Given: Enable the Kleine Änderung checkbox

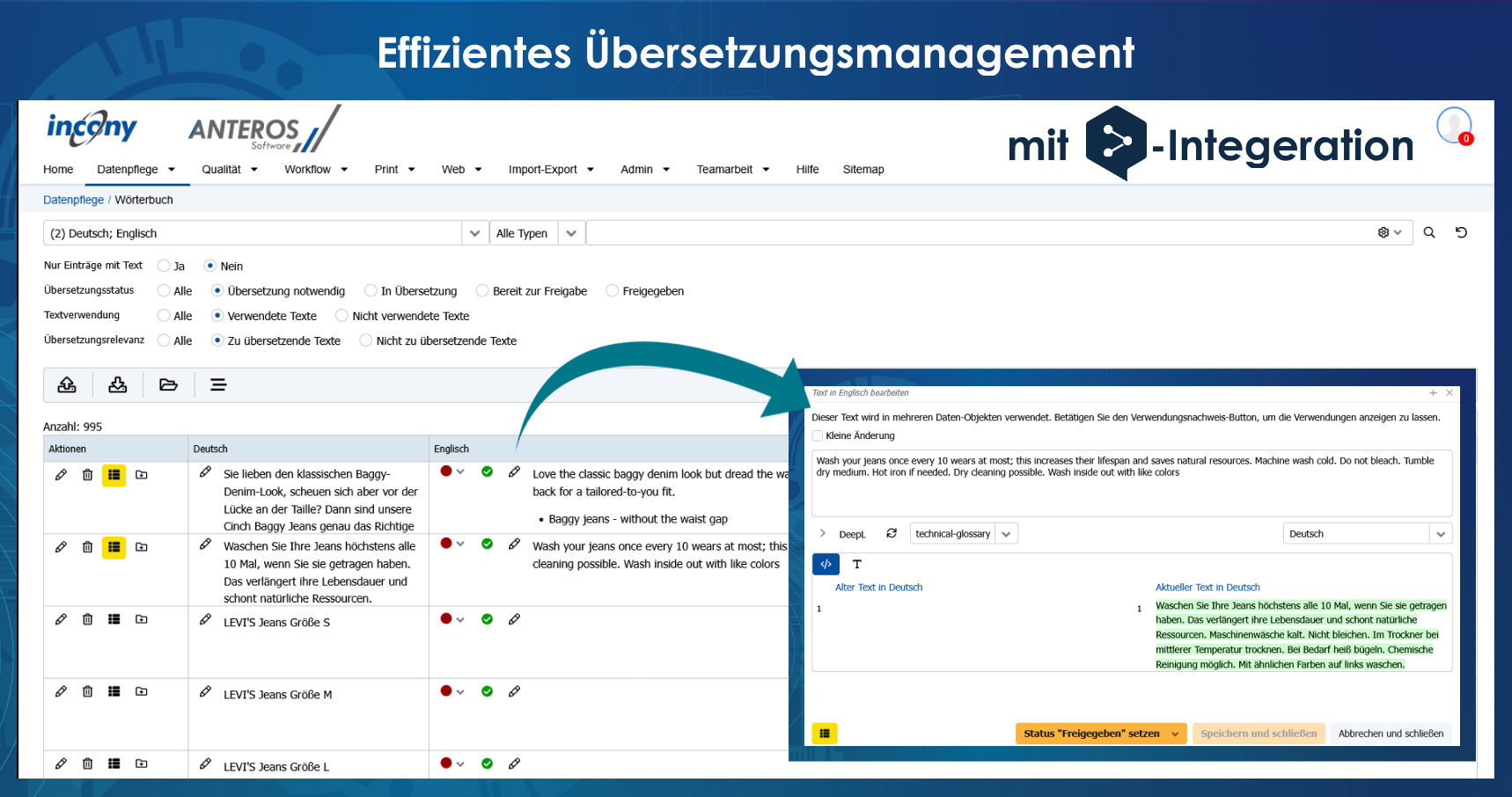Looking at the screenshot, I should click(818, 435).
